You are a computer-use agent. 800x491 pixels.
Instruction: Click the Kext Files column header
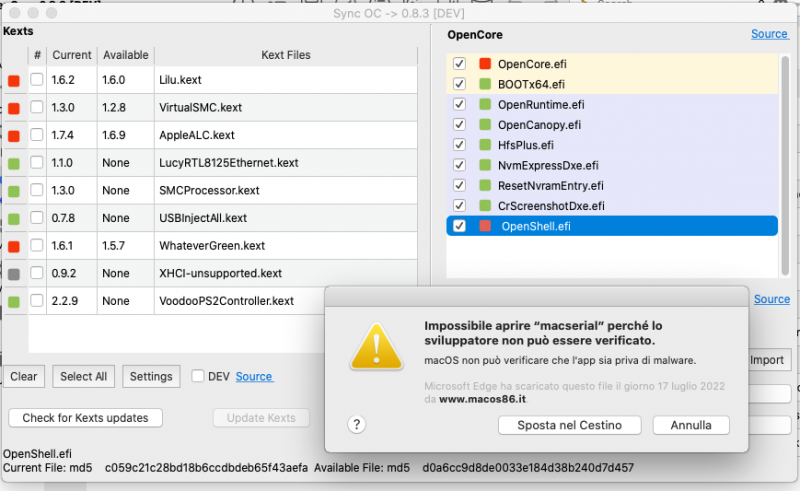[x=285, y=55]
